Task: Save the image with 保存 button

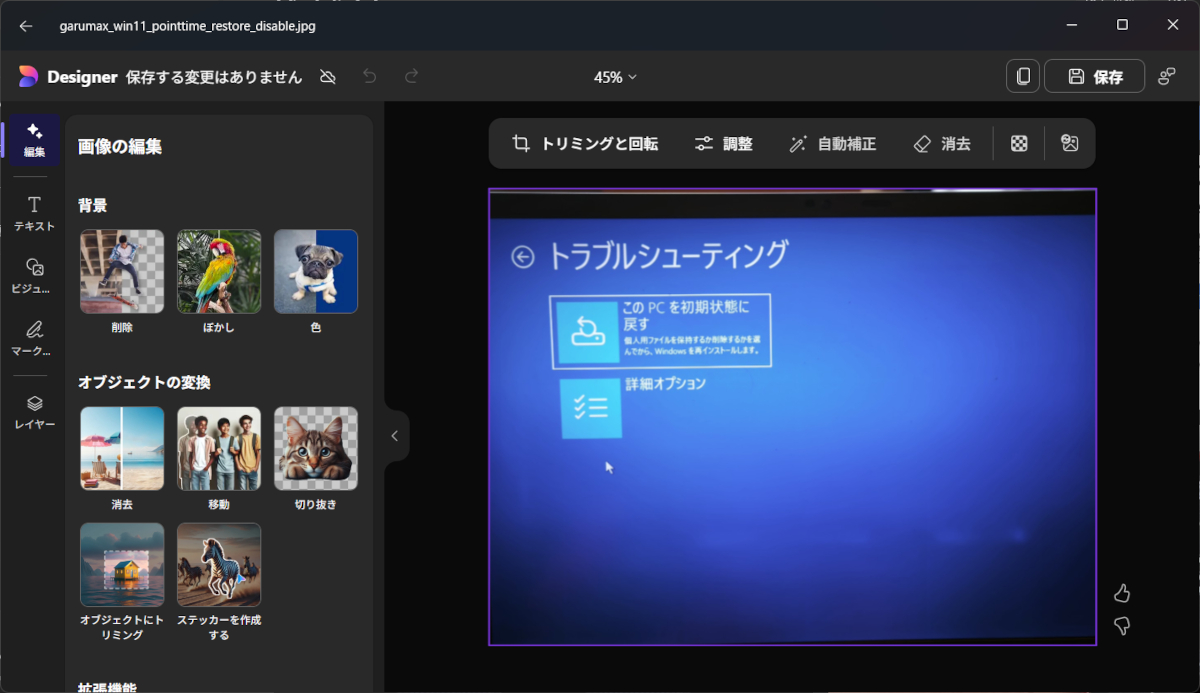Action: tap(1095, 77)
